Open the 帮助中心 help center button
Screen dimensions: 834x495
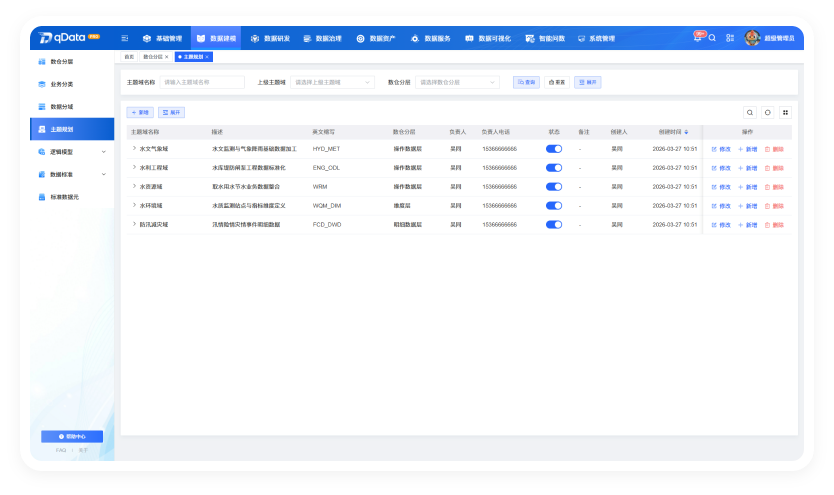72,437
